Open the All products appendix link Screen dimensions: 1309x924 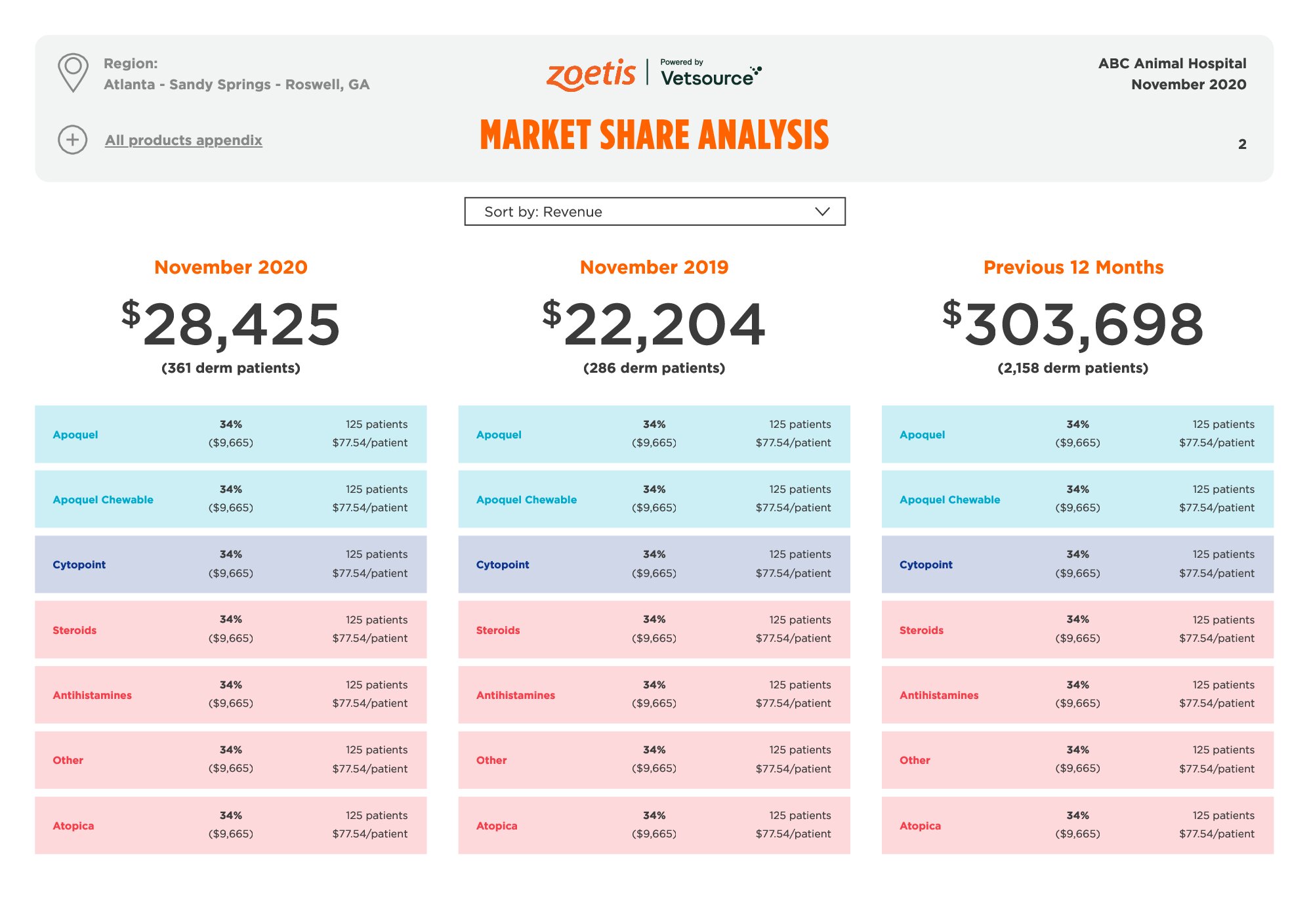click(x=184, y=140)
